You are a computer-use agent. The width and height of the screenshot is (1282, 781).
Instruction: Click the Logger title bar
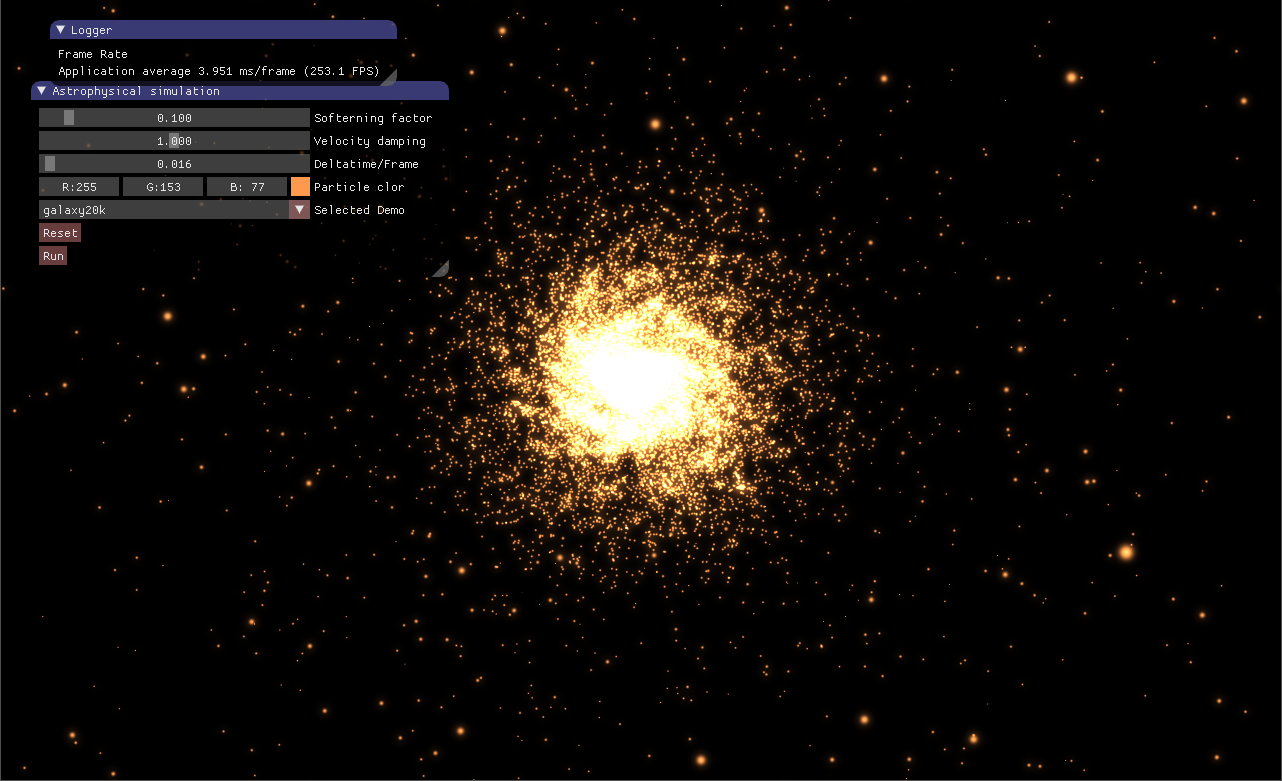pyautogui.click(x=223, y=30)
